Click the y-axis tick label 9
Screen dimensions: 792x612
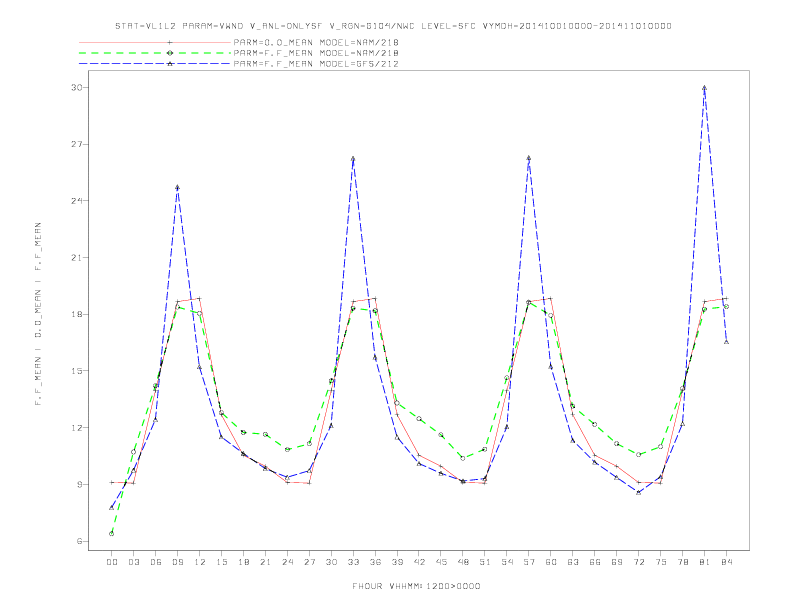coord(79,484)
